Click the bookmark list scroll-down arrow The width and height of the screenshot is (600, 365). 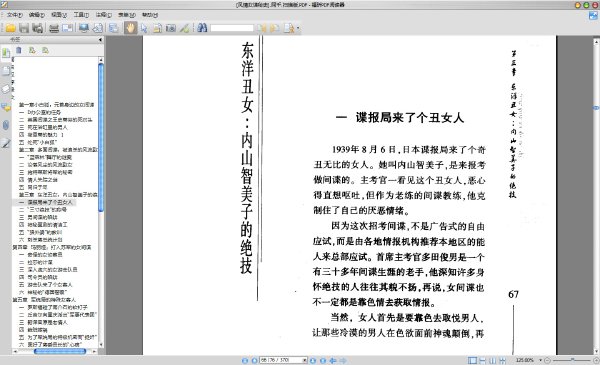pyautogui.click(x=101, y=345)
